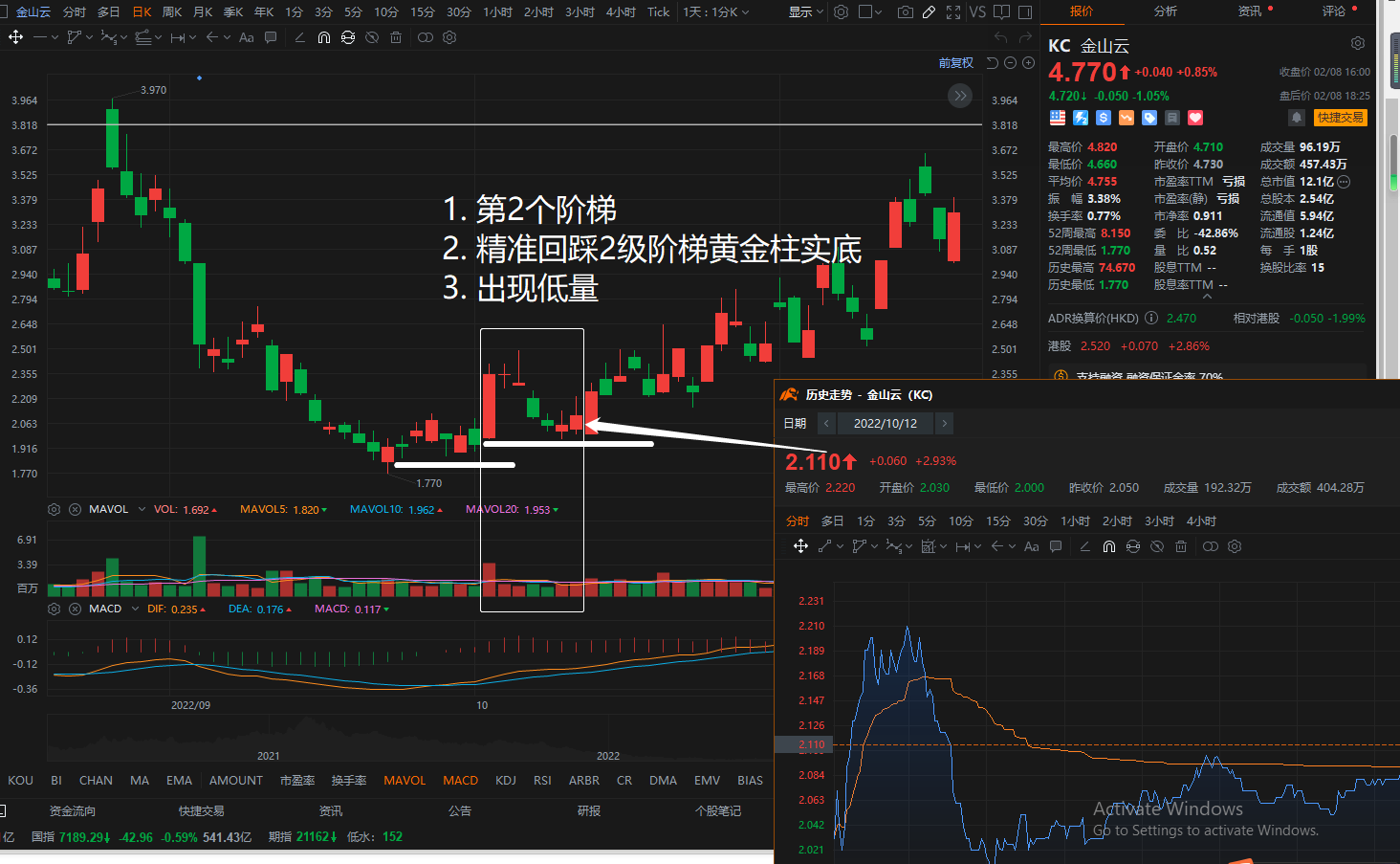Open quote panel settings gear near KC 金山云
1400x864 pixels.
(1358, 44)
